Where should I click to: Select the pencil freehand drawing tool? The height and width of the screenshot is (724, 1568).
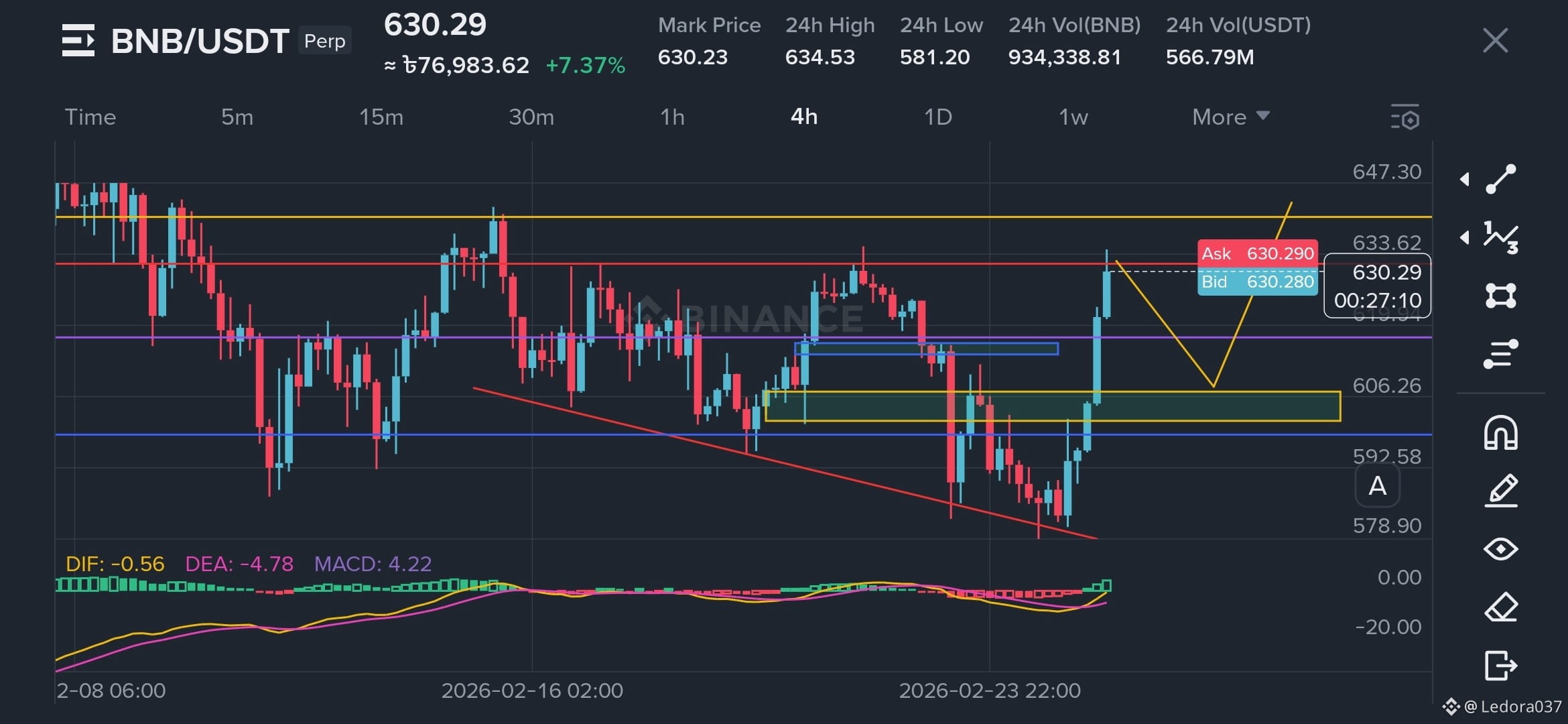(1501, 490)
